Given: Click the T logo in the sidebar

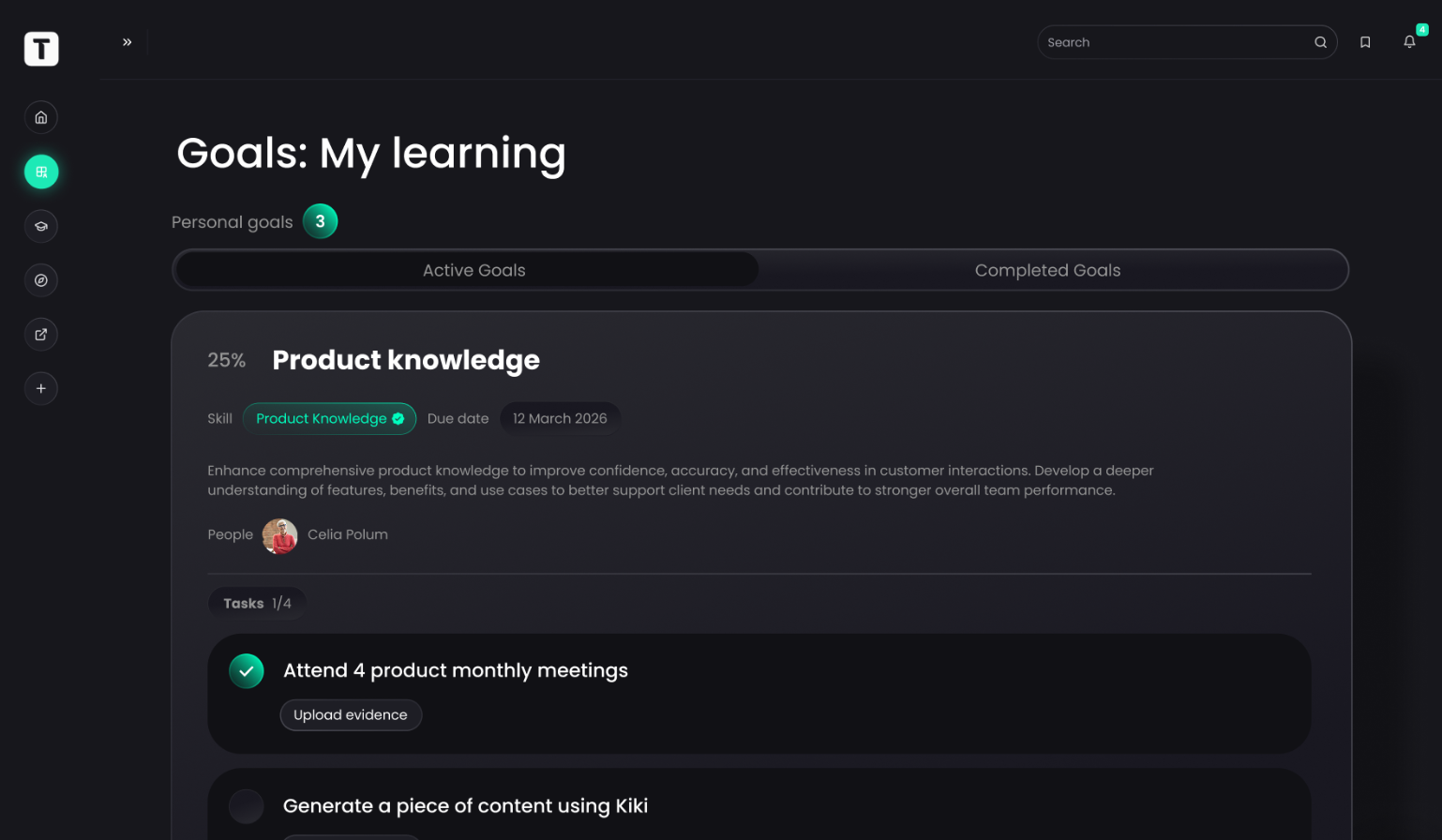Looking at the screenshot, I should pyautogui.click(x=41, y=49).
